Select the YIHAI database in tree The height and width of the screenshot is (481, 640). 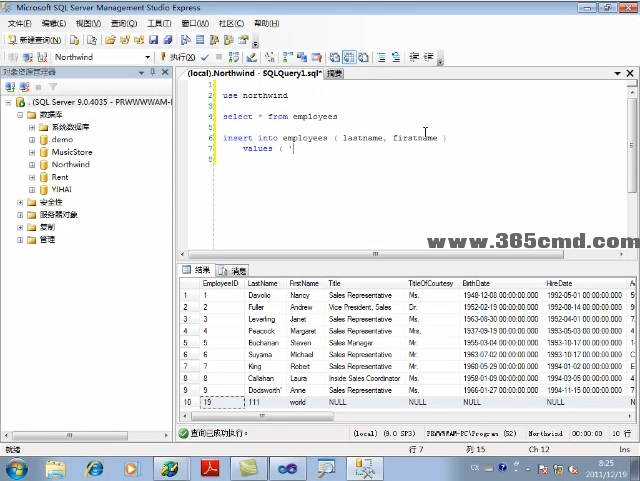coord(61,189)
